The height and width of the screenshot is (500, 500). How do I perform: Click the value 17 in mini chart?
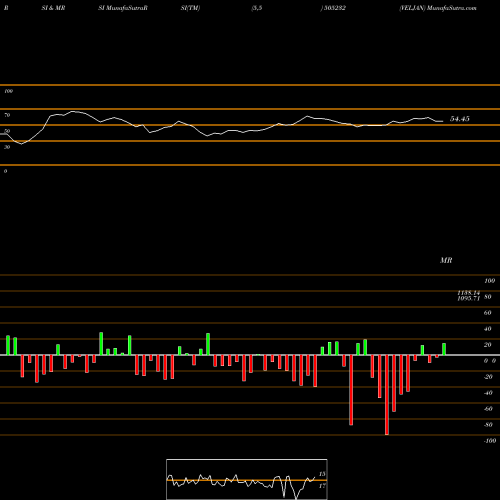tap(322, 486)
